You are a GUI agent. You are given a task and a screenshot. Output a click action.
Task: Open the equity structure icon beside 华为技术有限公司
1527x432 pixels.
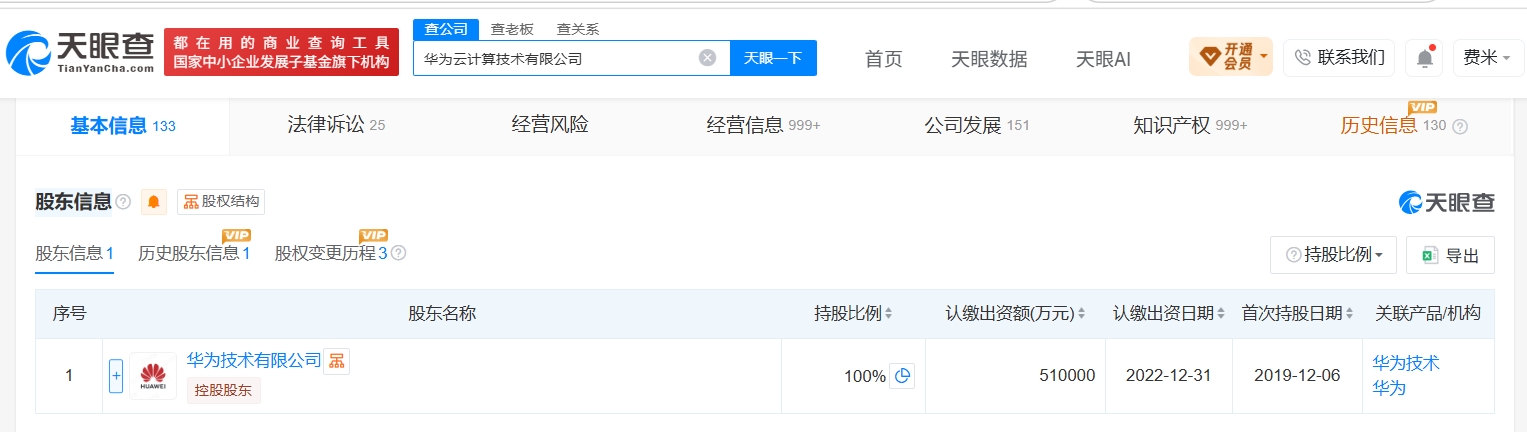(336, 361)
